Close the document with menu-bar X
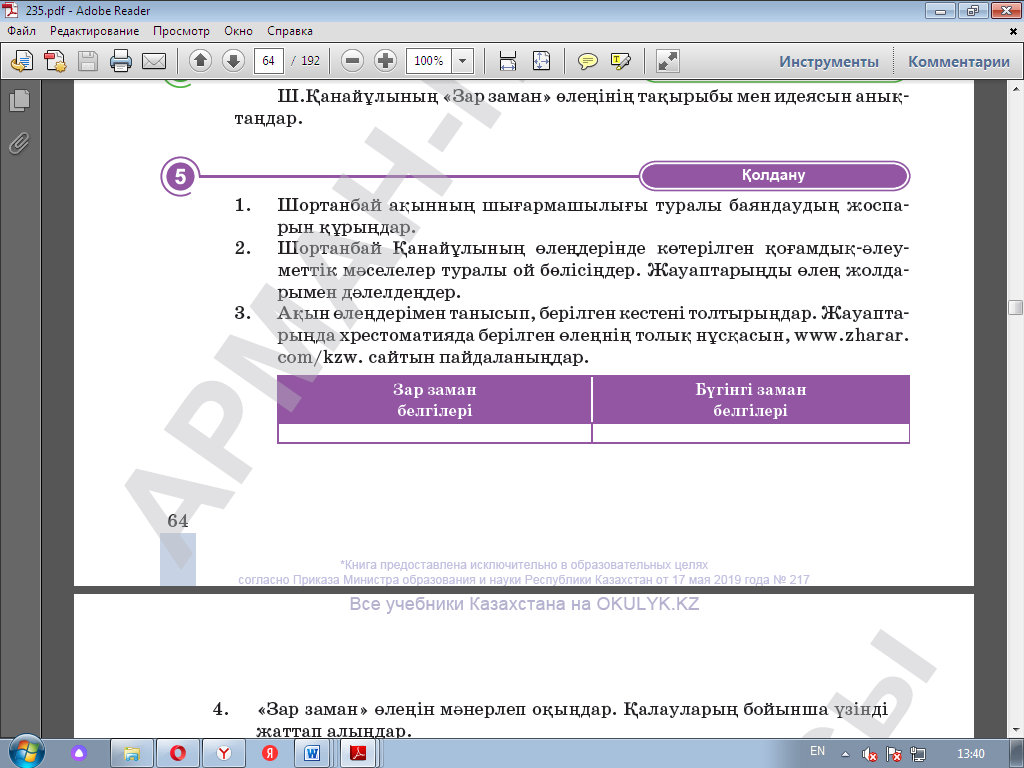 (x=1014, y=31)
